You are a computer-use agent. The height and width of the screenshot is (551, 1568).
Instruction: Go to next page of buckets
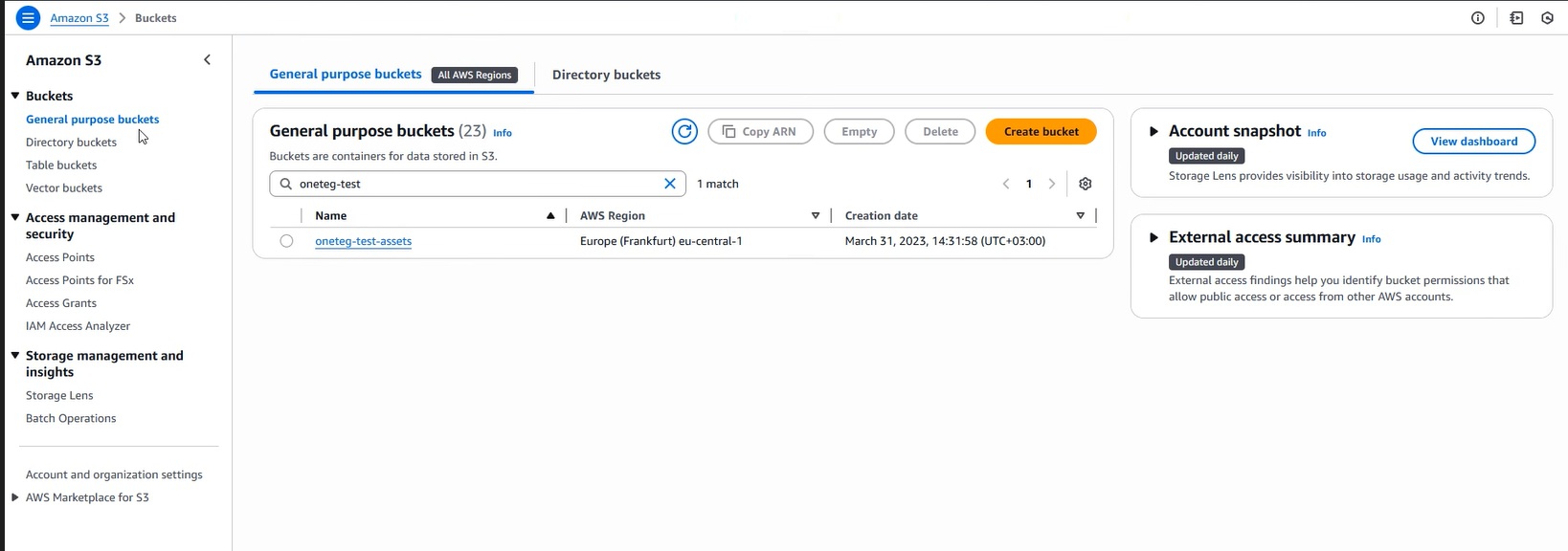[1052, 184]
